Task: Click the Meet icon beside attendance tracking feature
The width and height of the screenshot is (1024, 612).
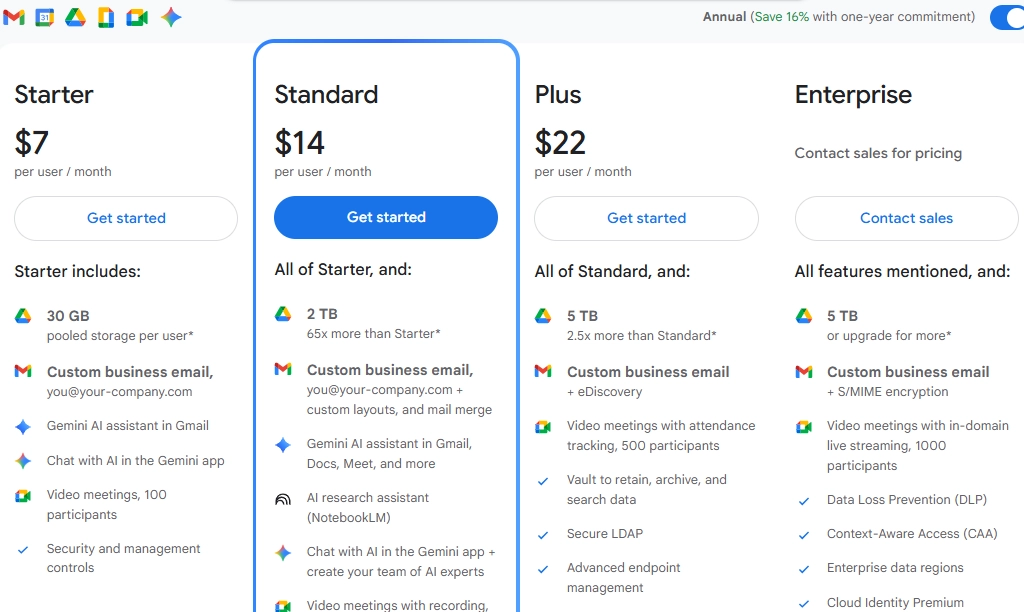Action: pyautogui.click(x=543, y=426)
